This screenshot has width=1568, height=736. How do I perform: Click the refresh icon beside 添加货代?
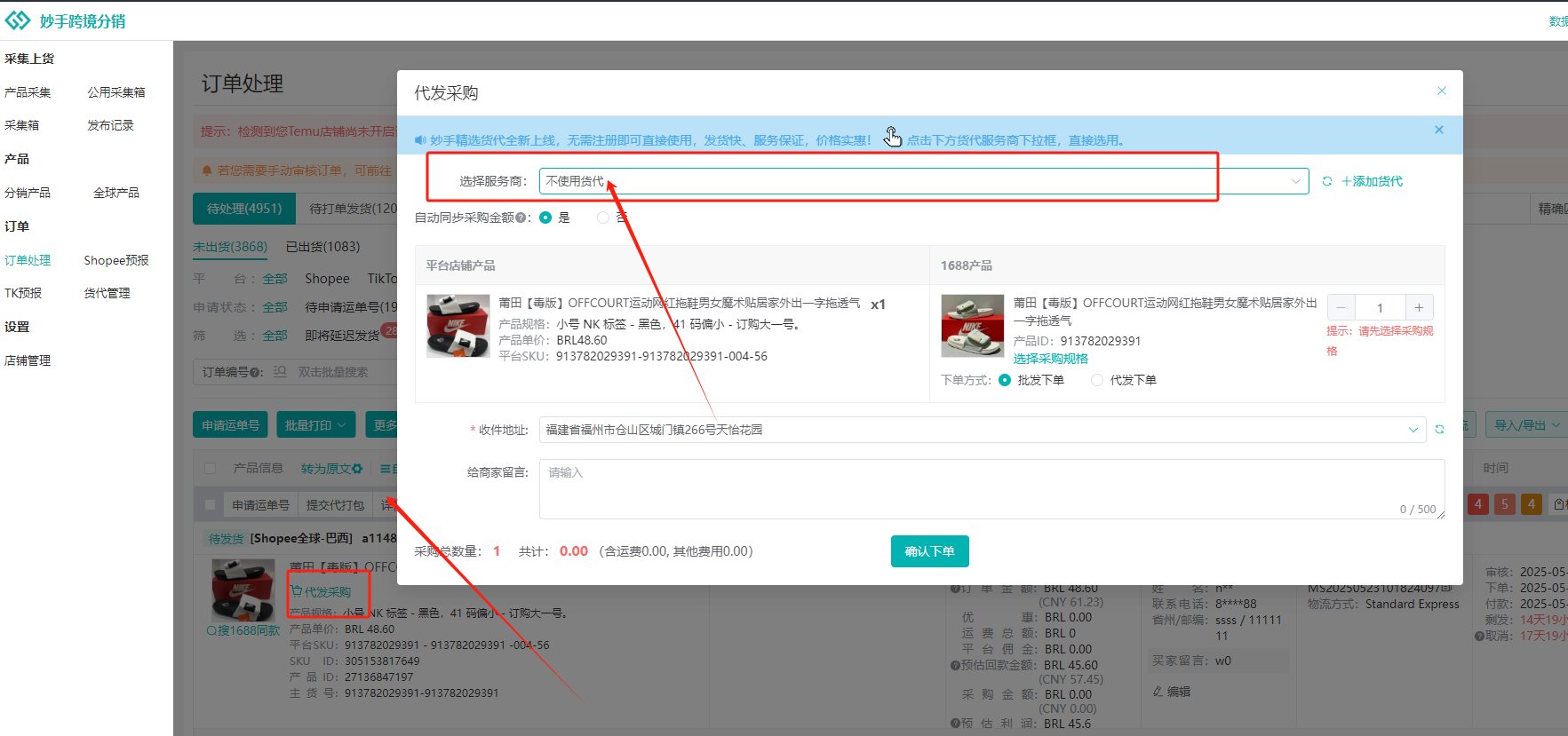[1327, 181]
